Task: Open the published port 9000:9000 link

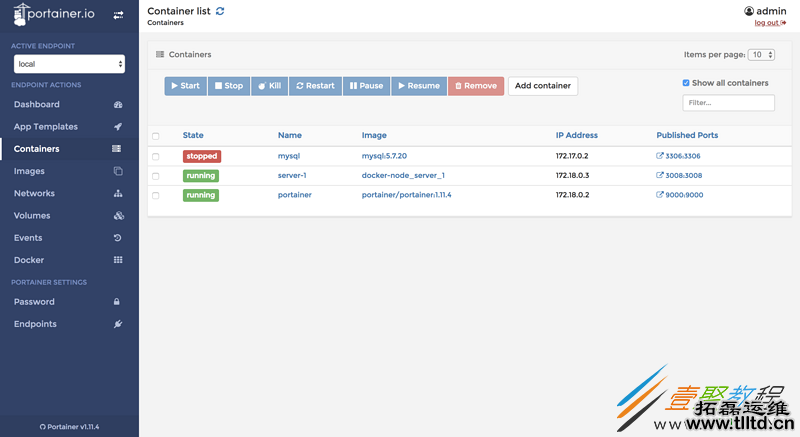Action: (683, 195)
